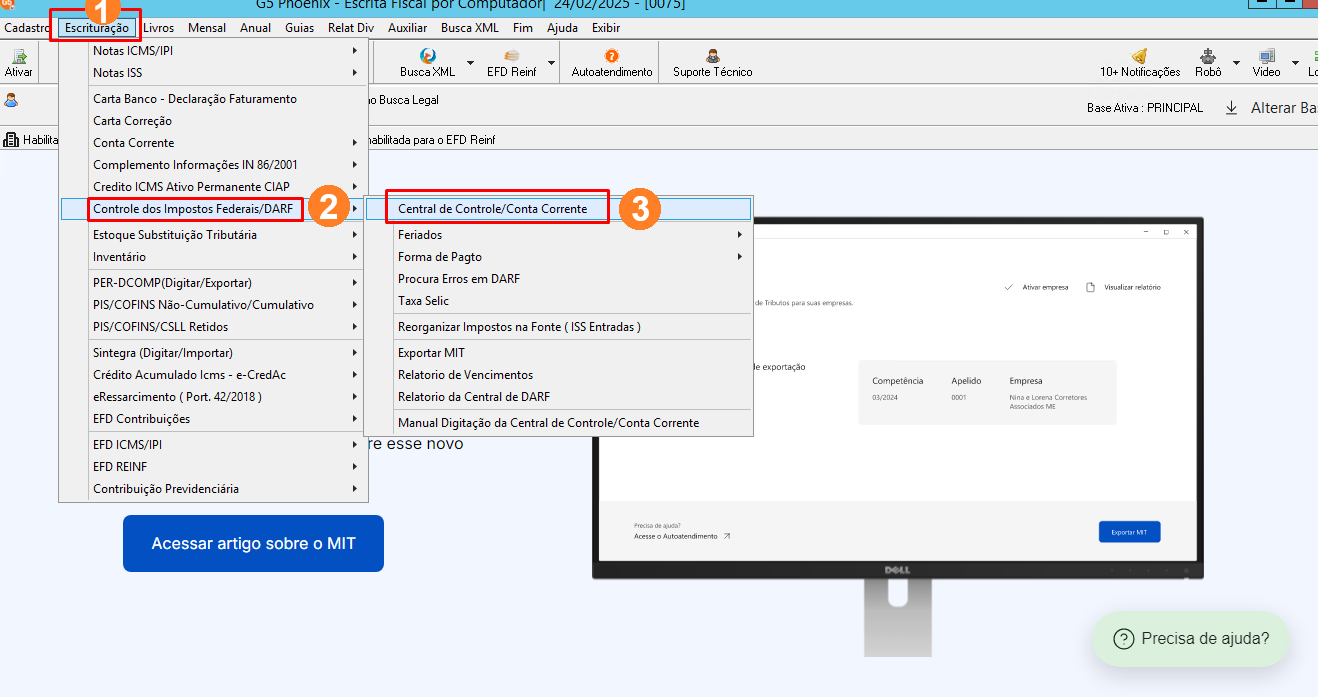Click the Acessar artigo sobre o MIT button
Image resolution: width=1318 pixels, height=697 pixels.
pyautogui.click(x=253, y=544)
